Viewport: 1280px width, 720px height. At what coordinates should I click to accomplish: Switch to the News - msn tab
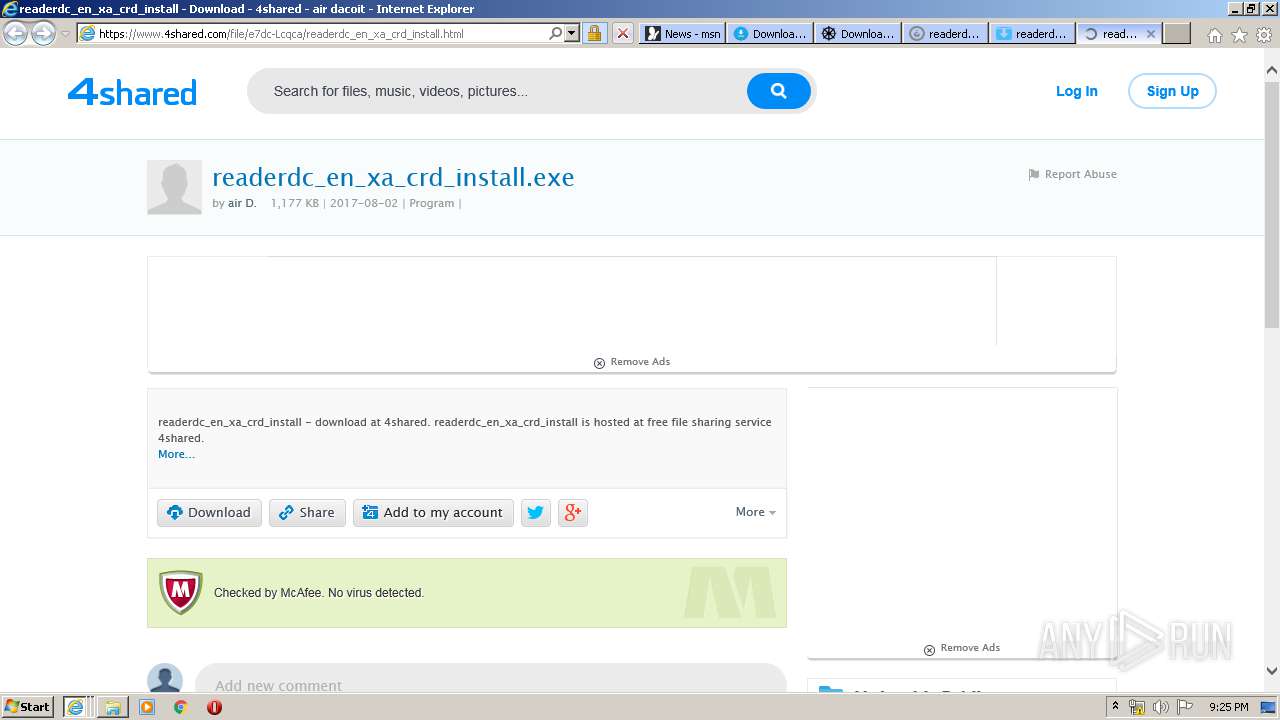pyautogui.click(x=681, y=33)
